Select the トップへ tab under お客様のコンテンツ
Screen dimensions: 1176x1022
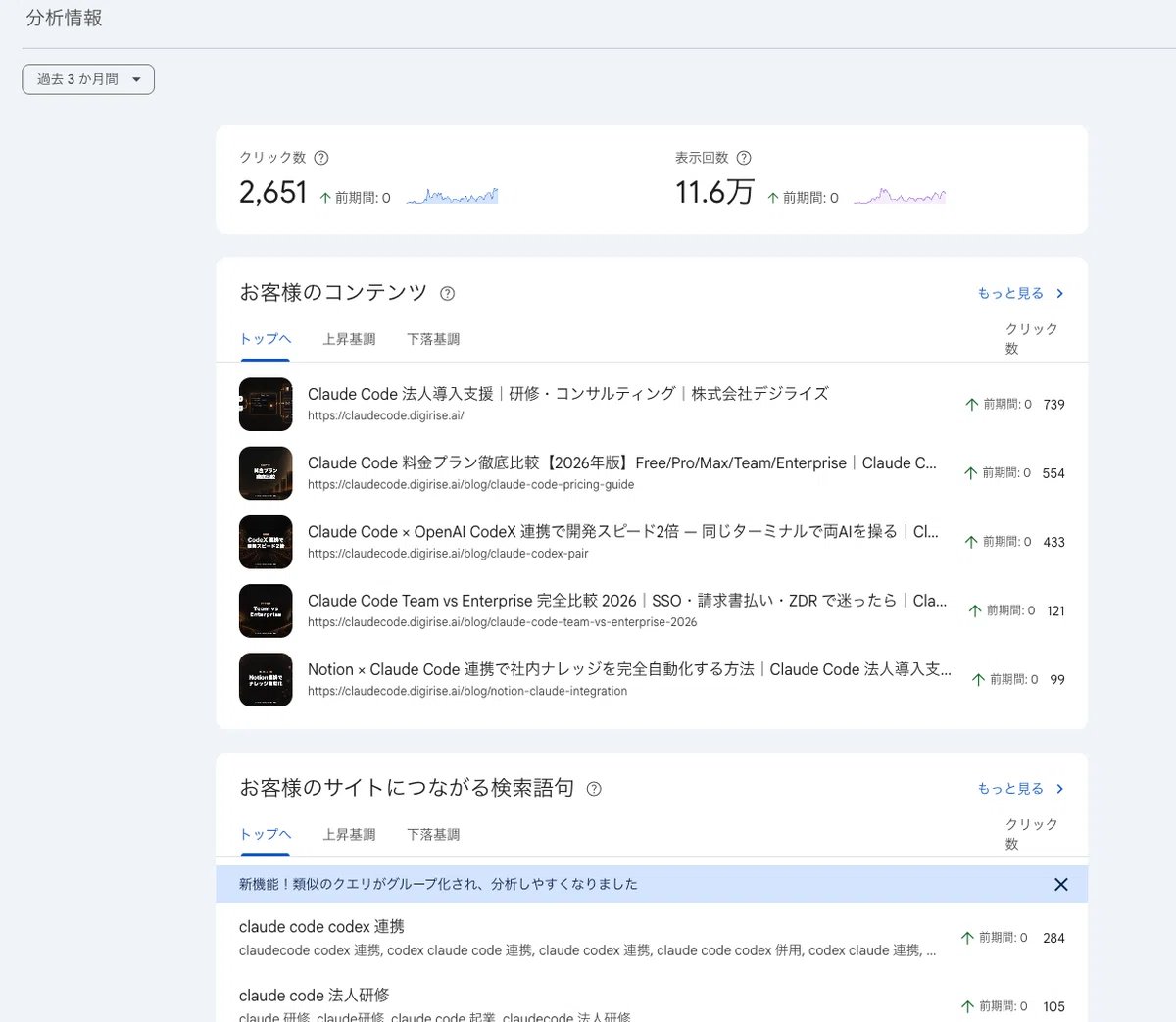266,339
